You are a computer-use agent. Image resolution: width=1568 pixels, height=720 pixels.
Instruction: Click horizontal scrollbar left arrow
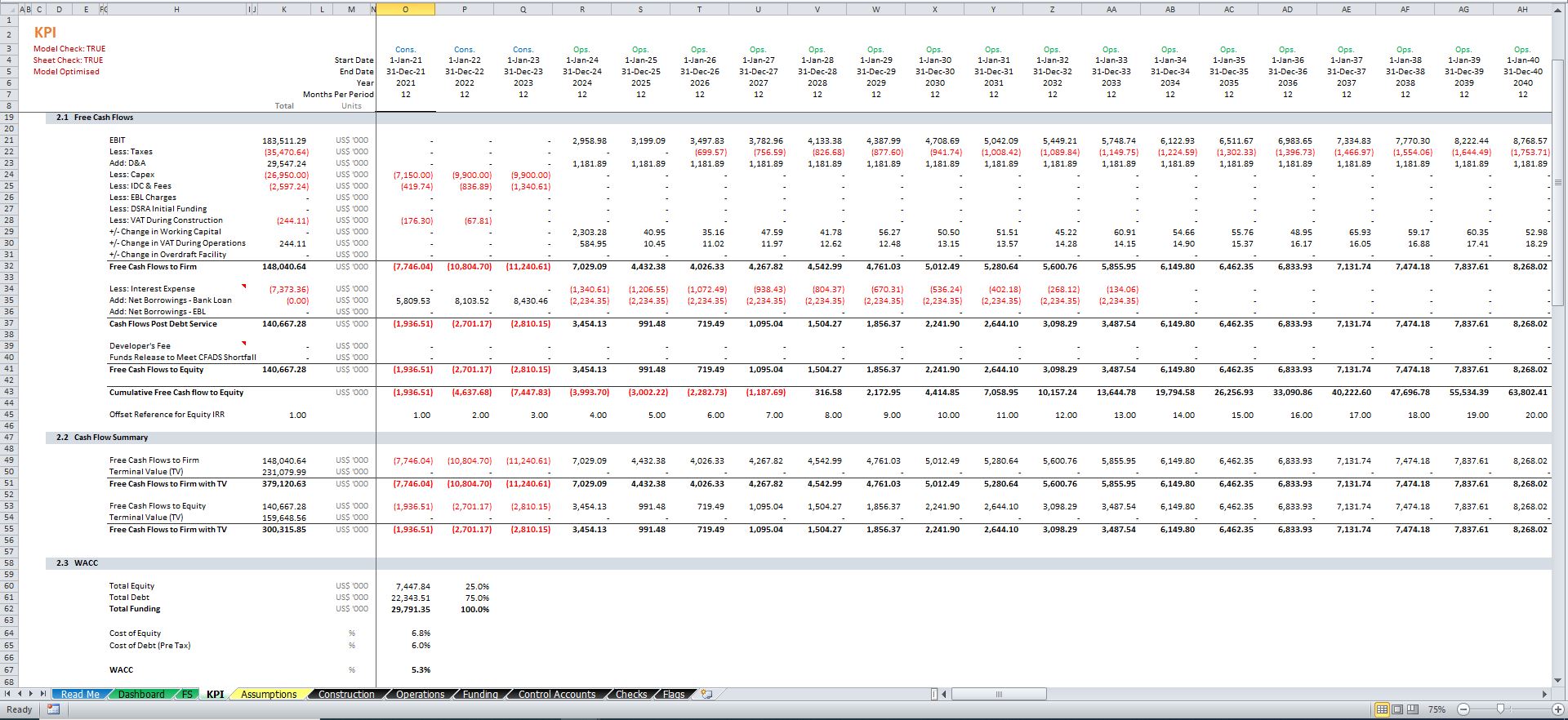coord(944,694)
